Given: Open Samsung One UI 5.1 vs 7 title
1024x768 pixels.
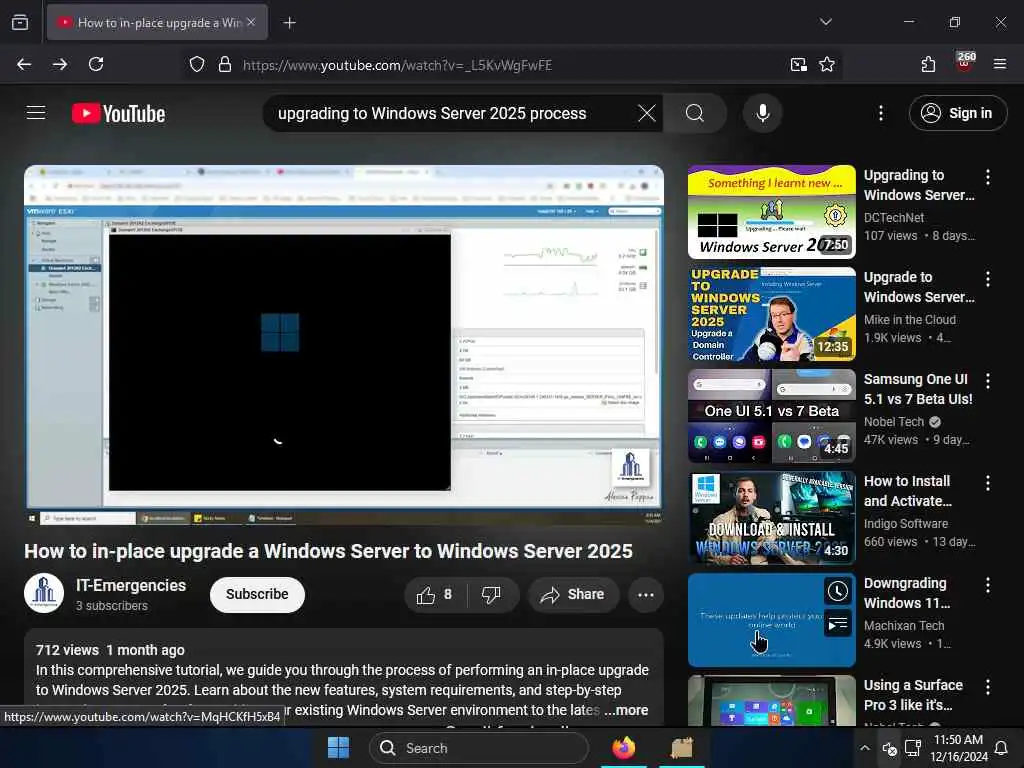Looking at the screenshot, I should (918, 389).
